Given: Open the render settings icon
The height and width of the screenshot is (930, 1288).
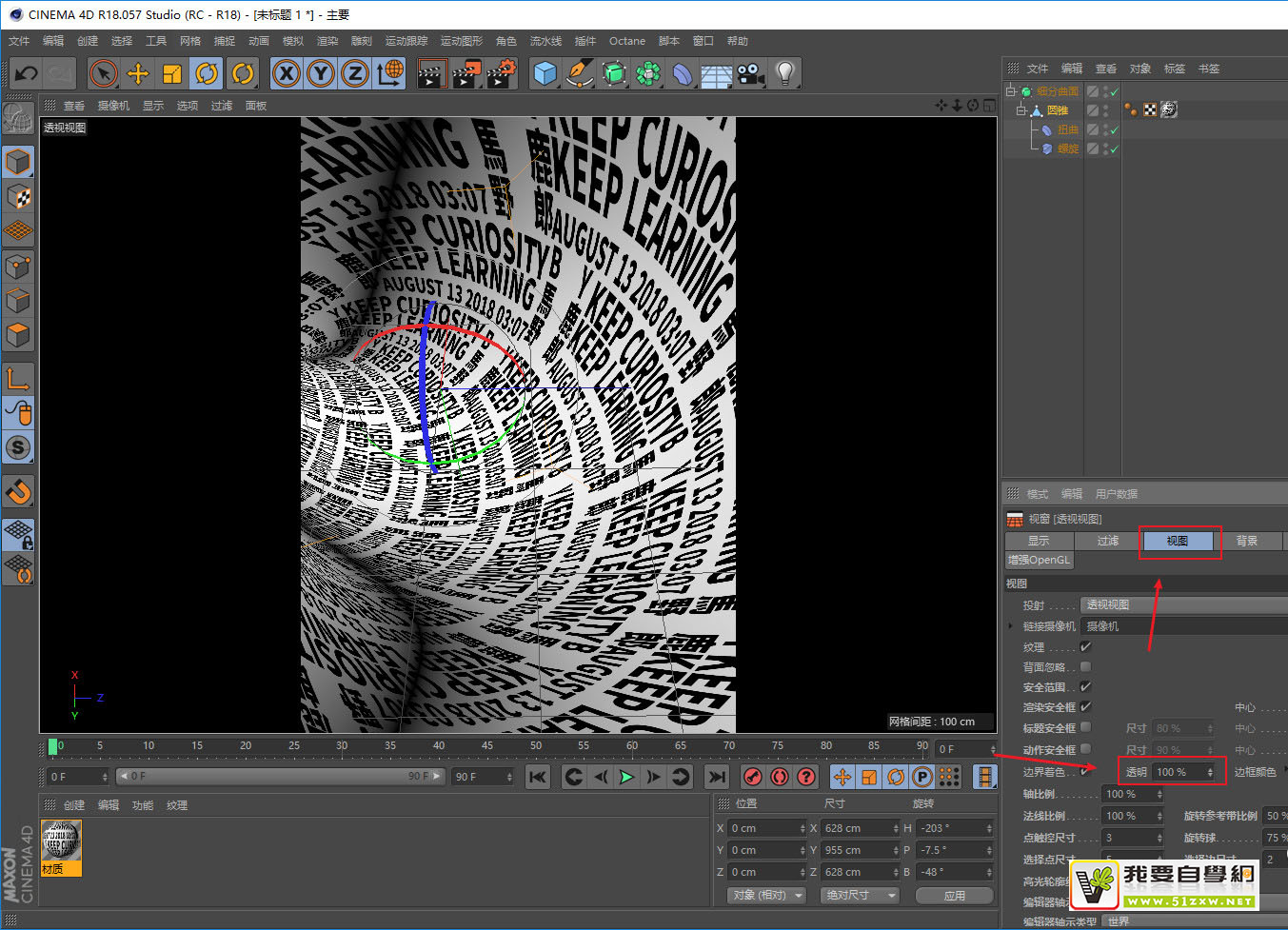Looking at the screenshot, I should pyautogui.click(x=502, y=73).
